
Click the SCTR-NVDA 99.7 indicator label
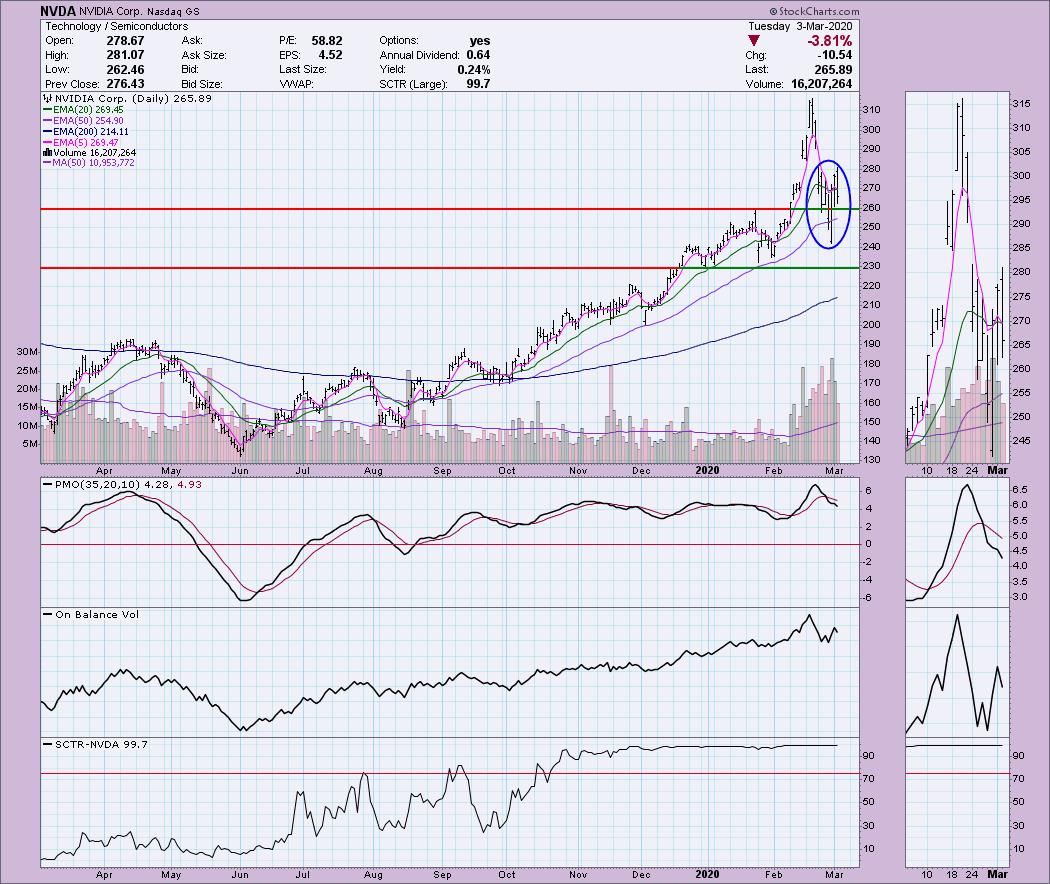point(95,744)
